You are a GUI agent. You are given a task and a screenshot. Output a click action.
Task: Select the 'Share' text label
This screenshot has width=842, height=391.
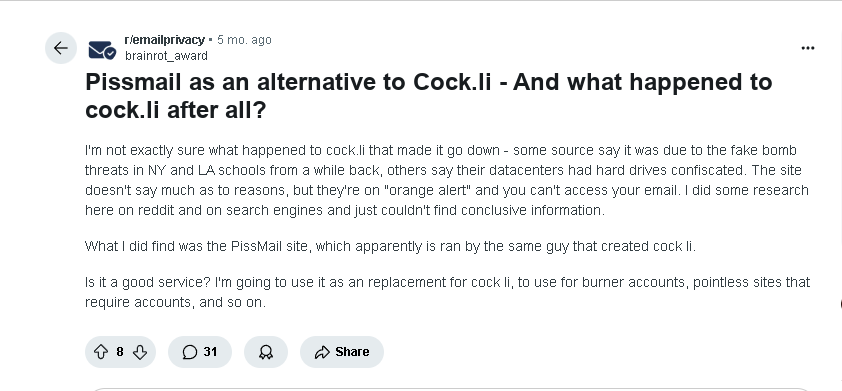(352, 352)
